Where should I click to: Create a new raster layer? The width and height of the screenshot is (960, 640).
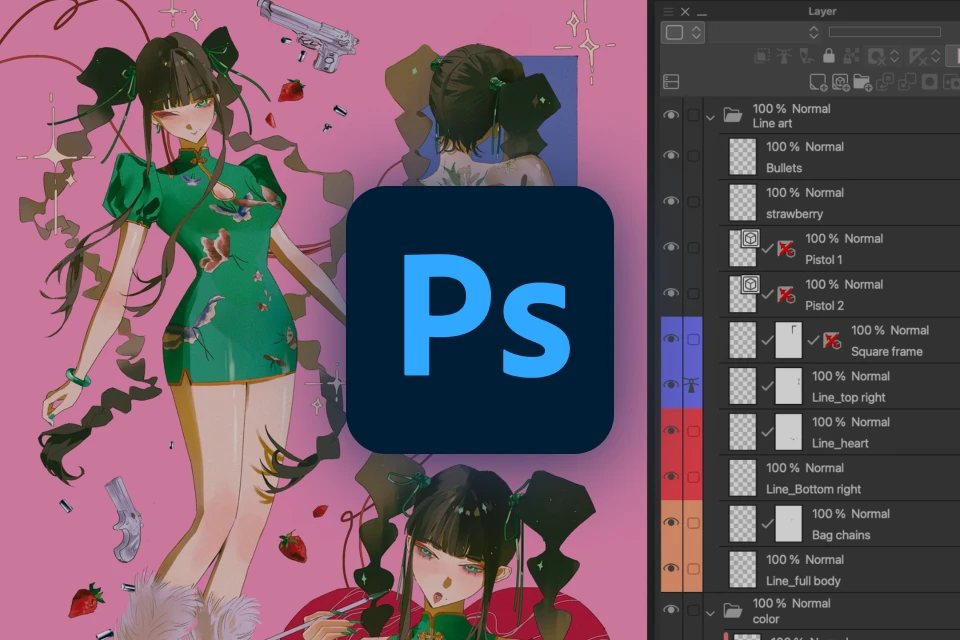click(x=818, y=82)
